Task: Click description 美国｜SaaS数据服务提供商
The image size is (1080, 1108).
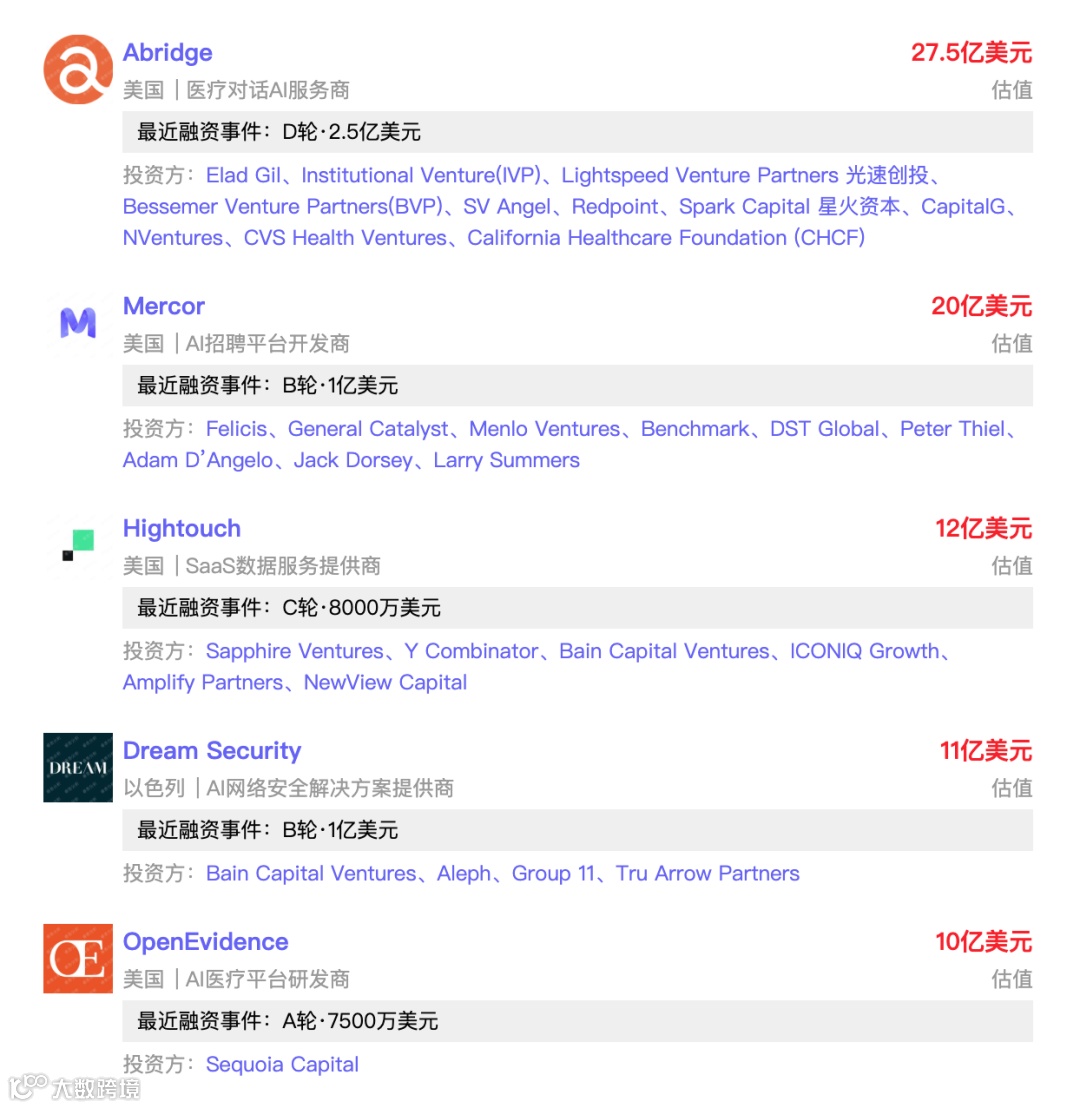Action: (252, 566)
